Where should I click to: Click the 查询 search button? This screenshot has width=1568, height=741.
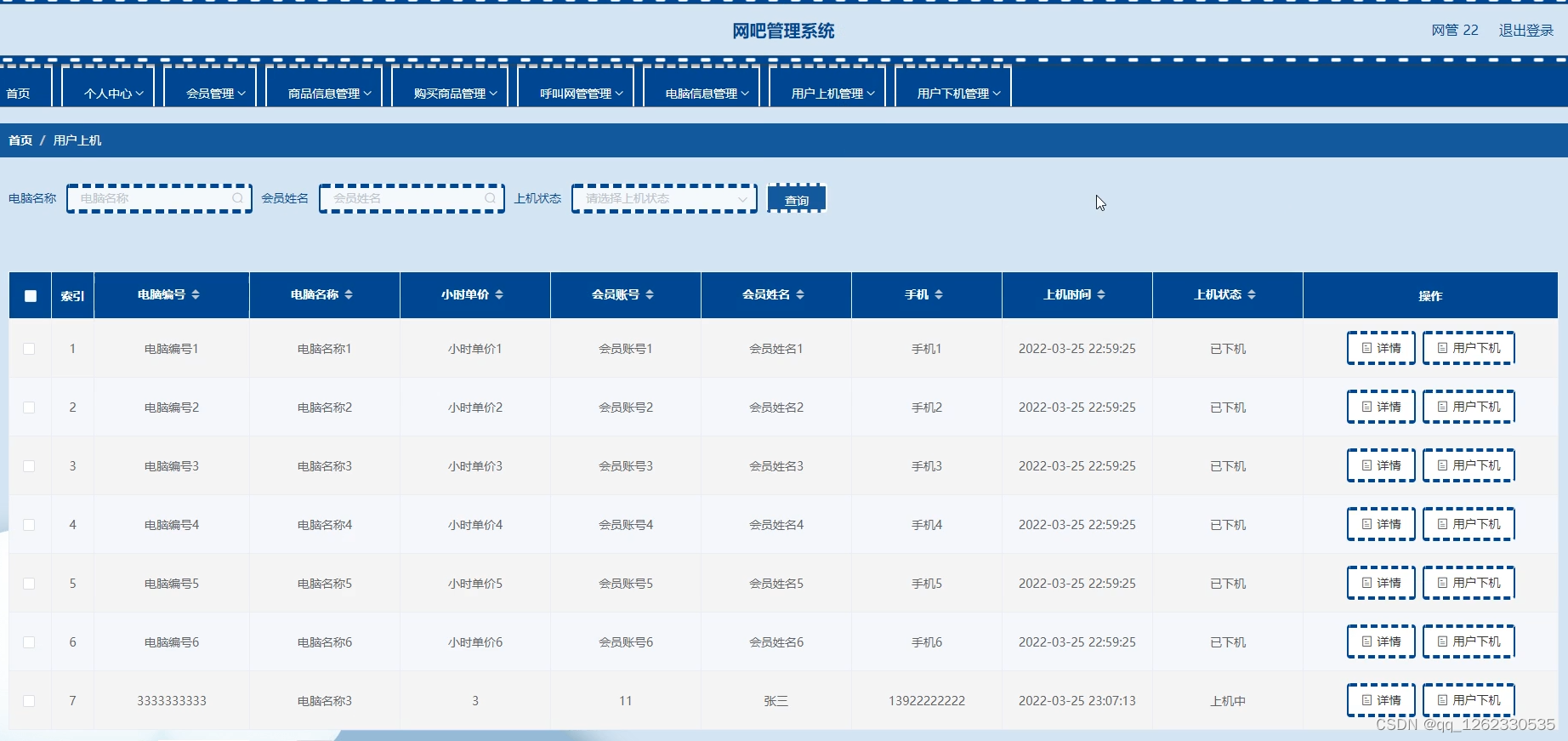(x=797, y=199)
